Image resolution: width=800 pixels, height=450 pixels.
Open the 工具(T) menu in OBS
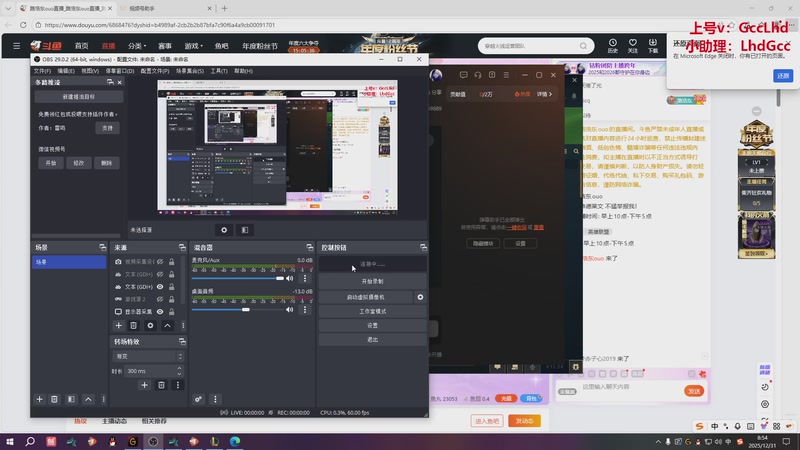tap(219, 71)
